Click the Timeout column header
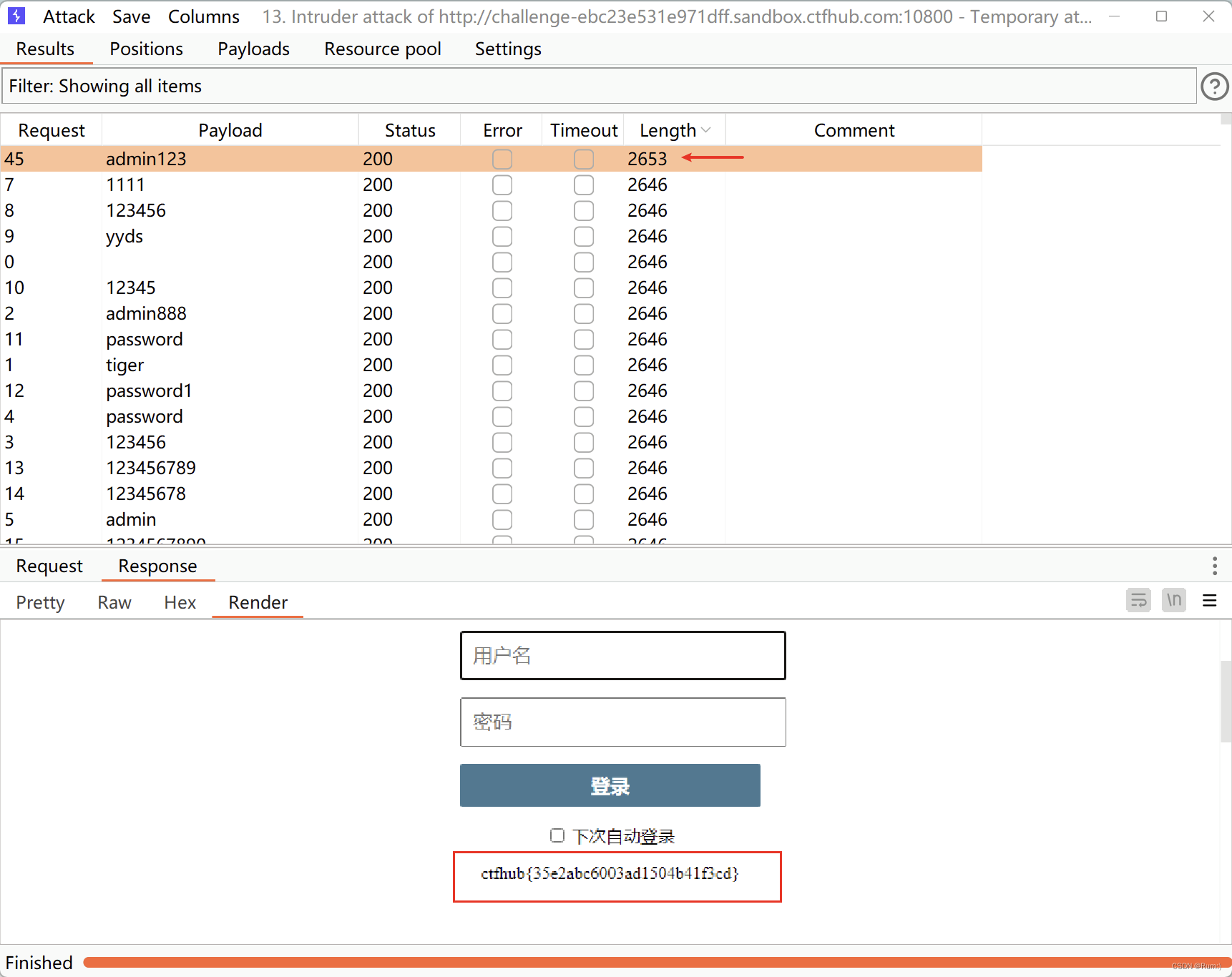The width and height of the screenshot is (1232, 977). click(x=584, y=130)
